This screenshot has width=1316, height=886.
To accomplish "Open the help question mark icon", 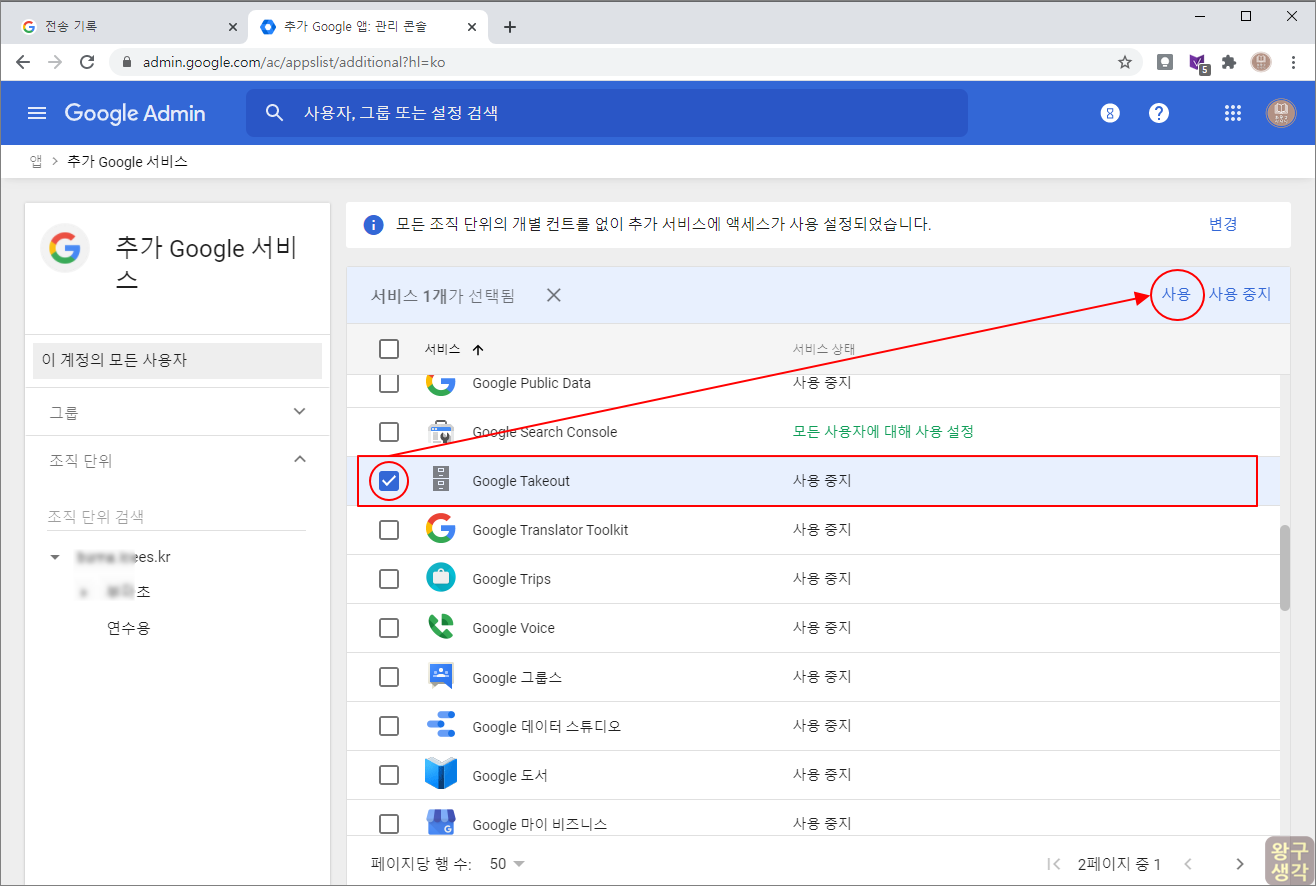I will (x=1159, y=113).
